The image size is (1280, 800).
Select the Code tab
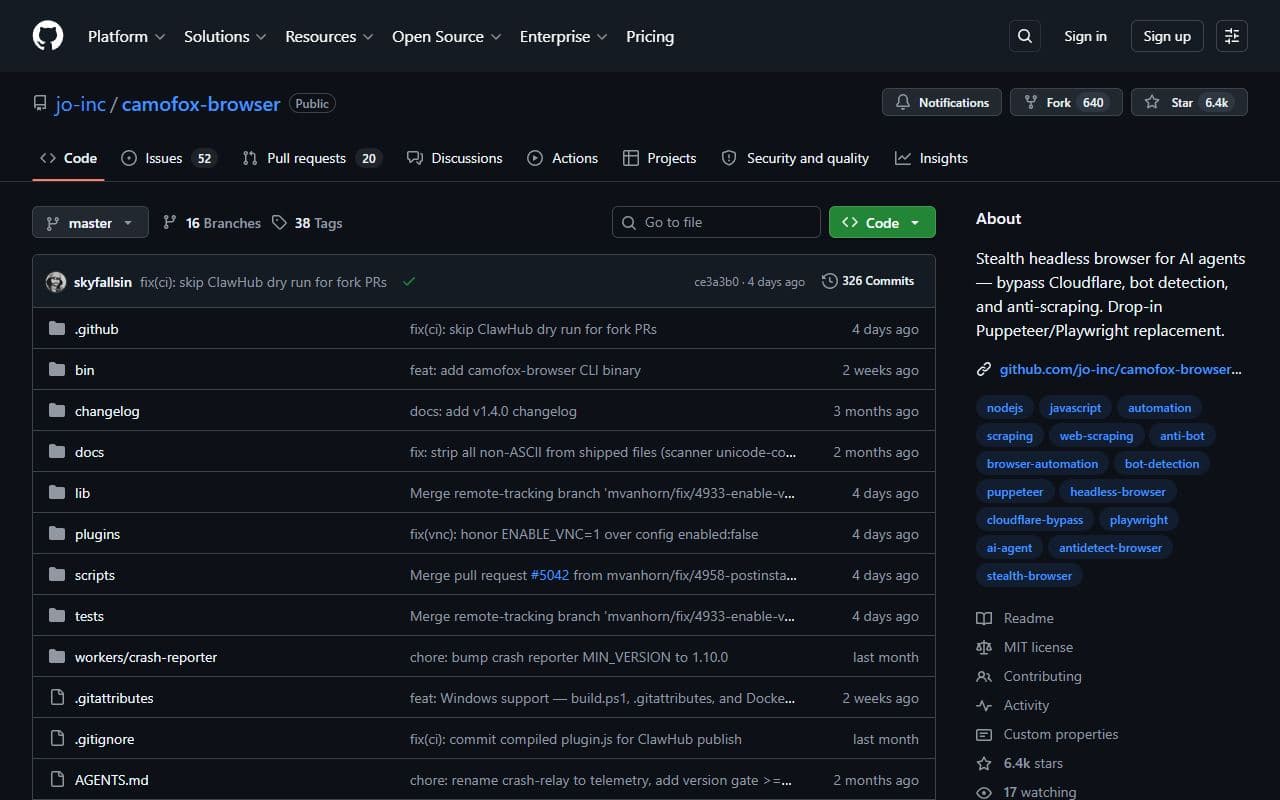pyautogui.click(x=68, y=158)
